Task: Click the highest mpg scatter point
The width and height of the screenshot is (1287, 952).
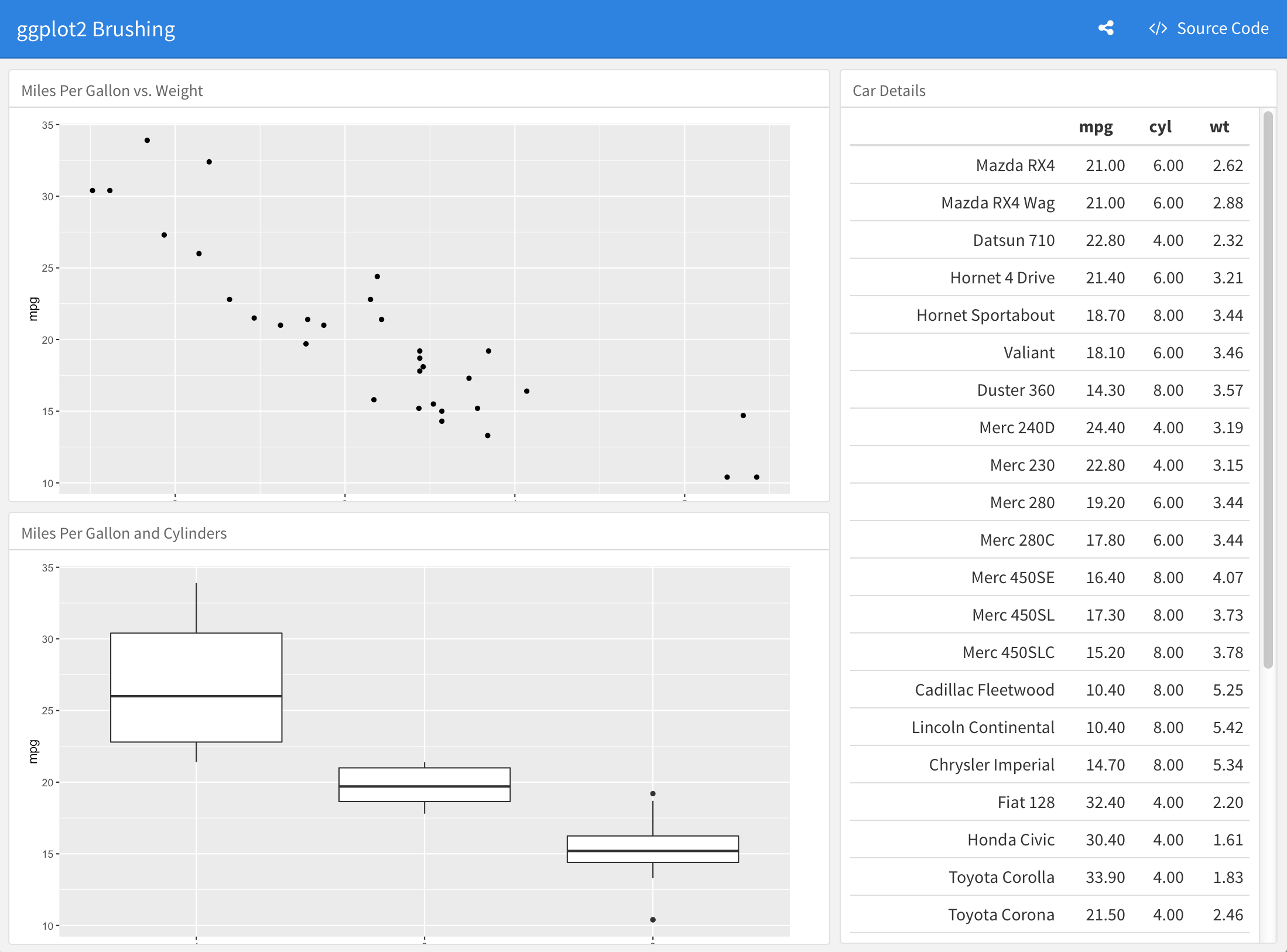Action: 147,141
